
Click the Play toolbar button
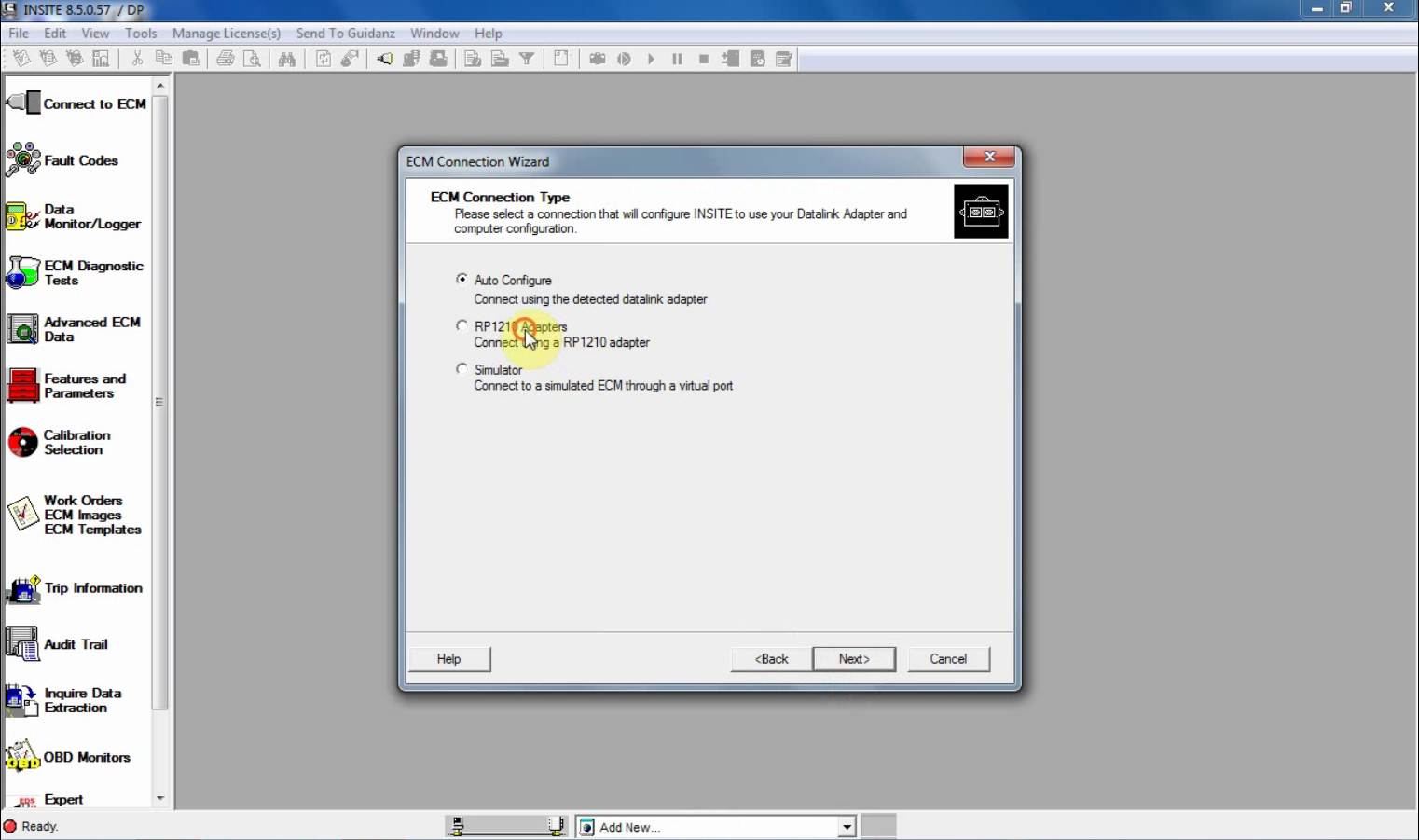pos(651,59)
